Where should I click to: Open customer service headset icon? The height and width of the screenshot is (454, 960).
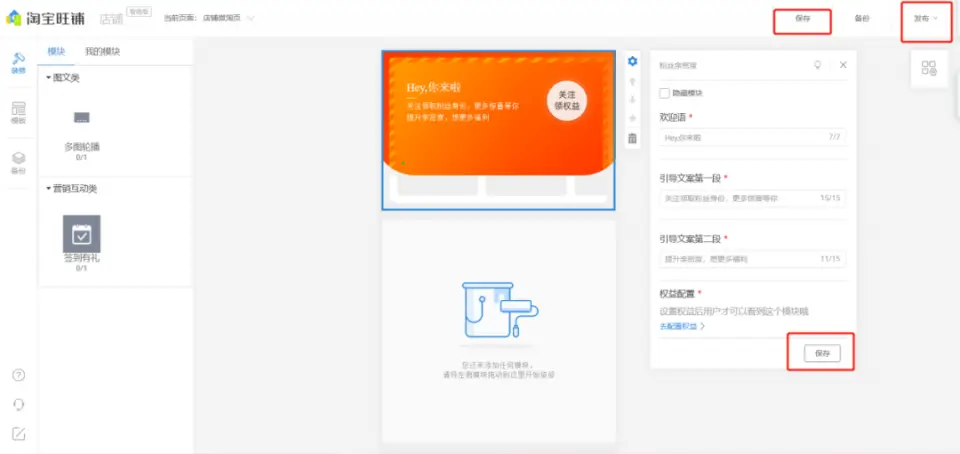(x=19, y=404)
